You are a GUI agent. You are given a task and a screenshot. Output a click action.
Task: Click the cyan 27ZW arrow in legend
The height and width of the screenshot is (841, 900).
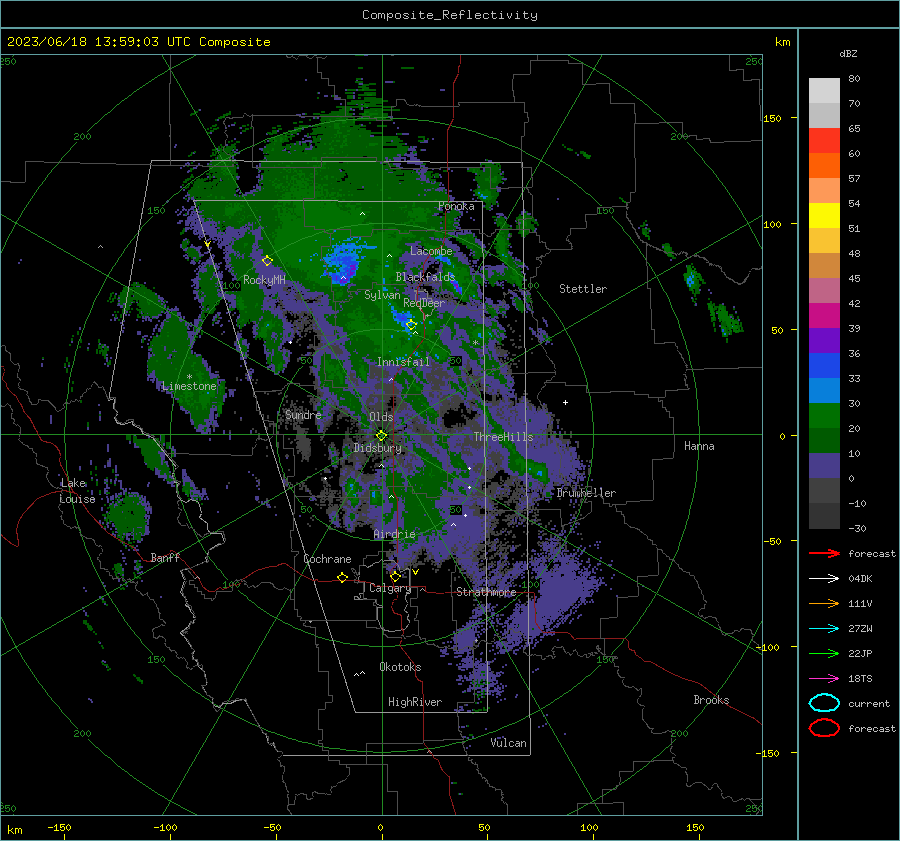(x=824, y=629)
